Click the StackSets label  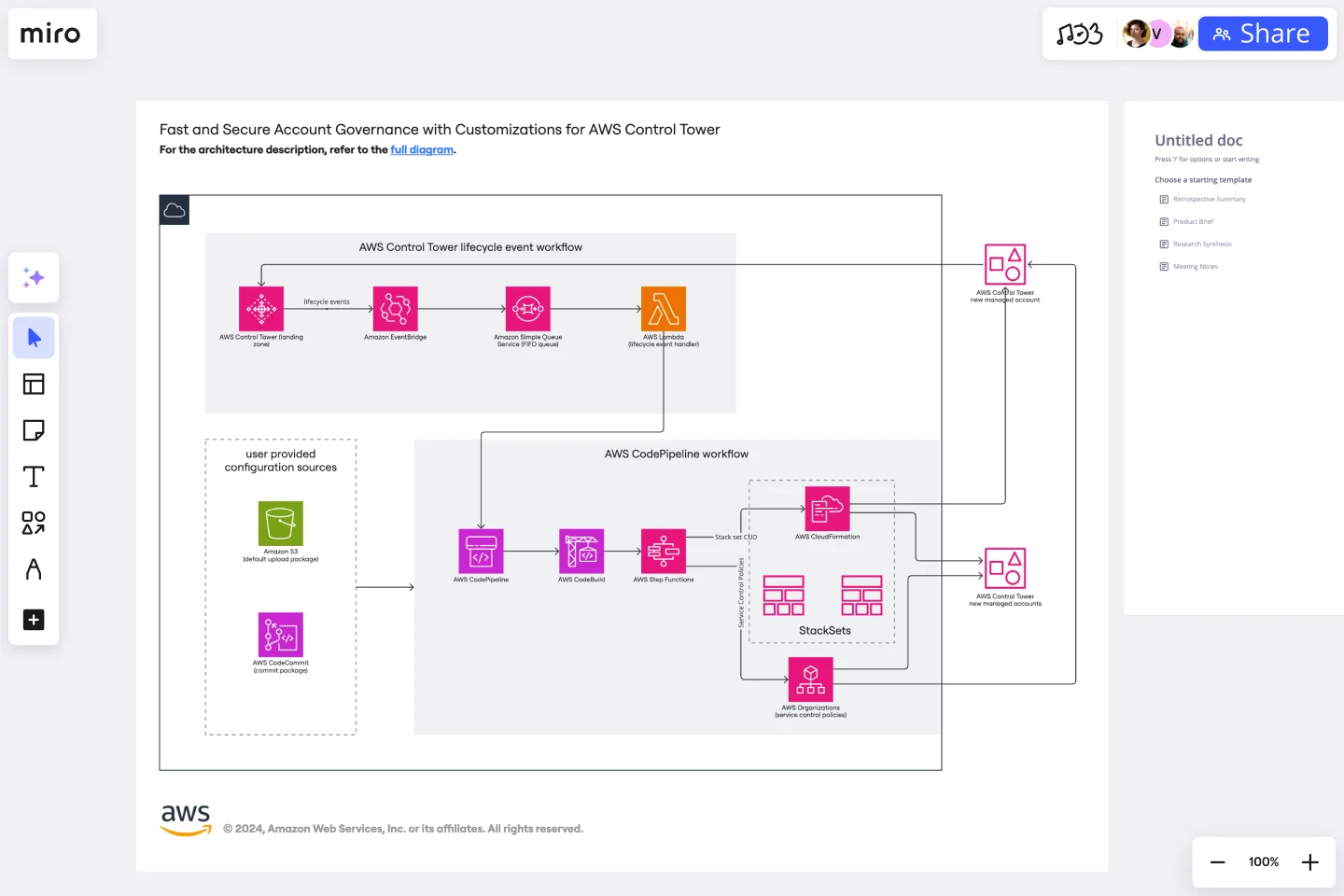click(x=825, y=631)
